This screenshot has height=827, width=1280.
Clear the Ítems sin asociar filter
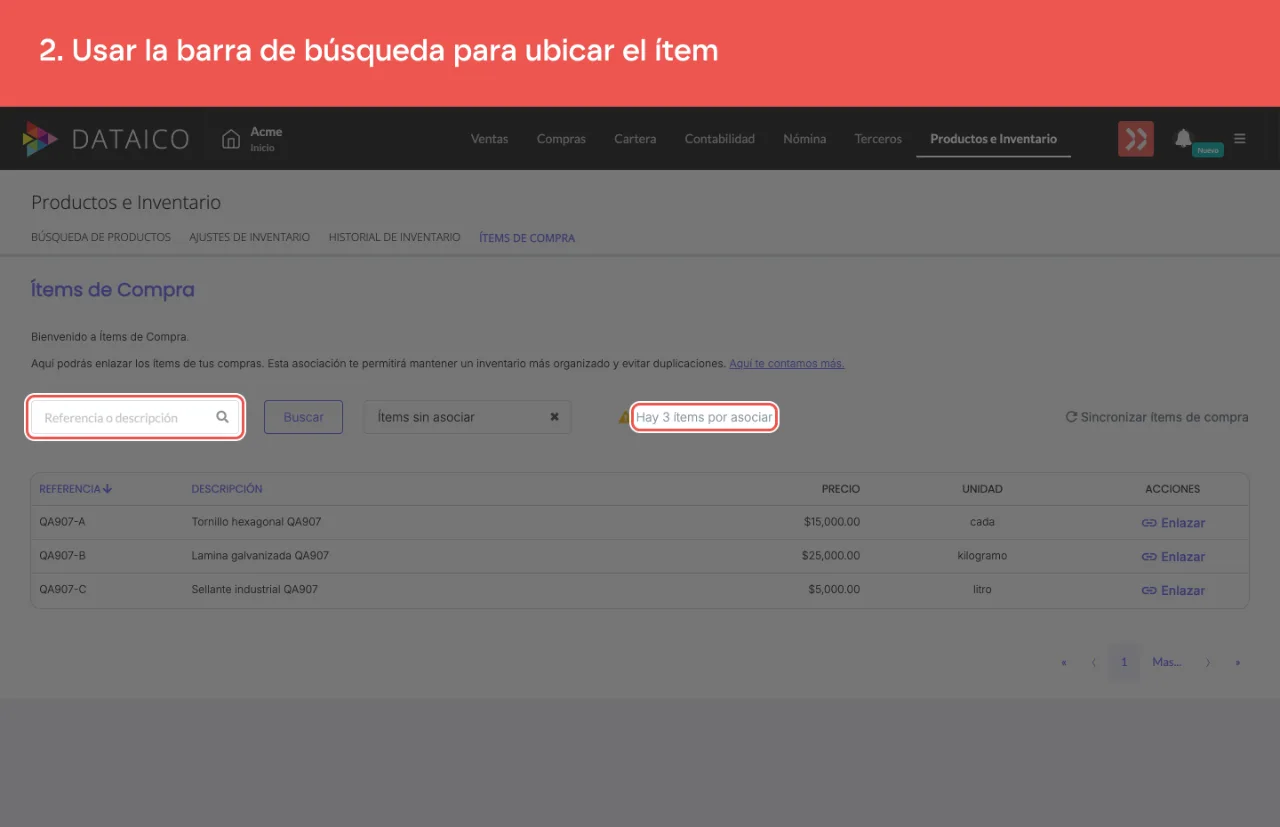pos(554,417)
